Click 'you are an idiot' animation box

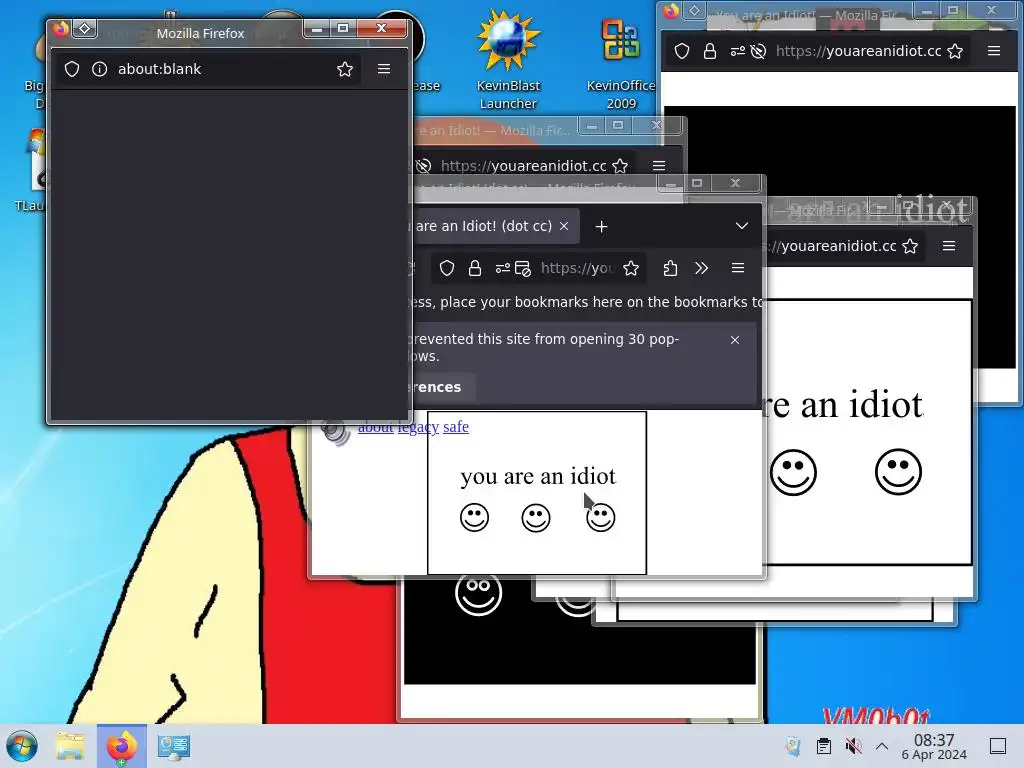tap(537, 493)
